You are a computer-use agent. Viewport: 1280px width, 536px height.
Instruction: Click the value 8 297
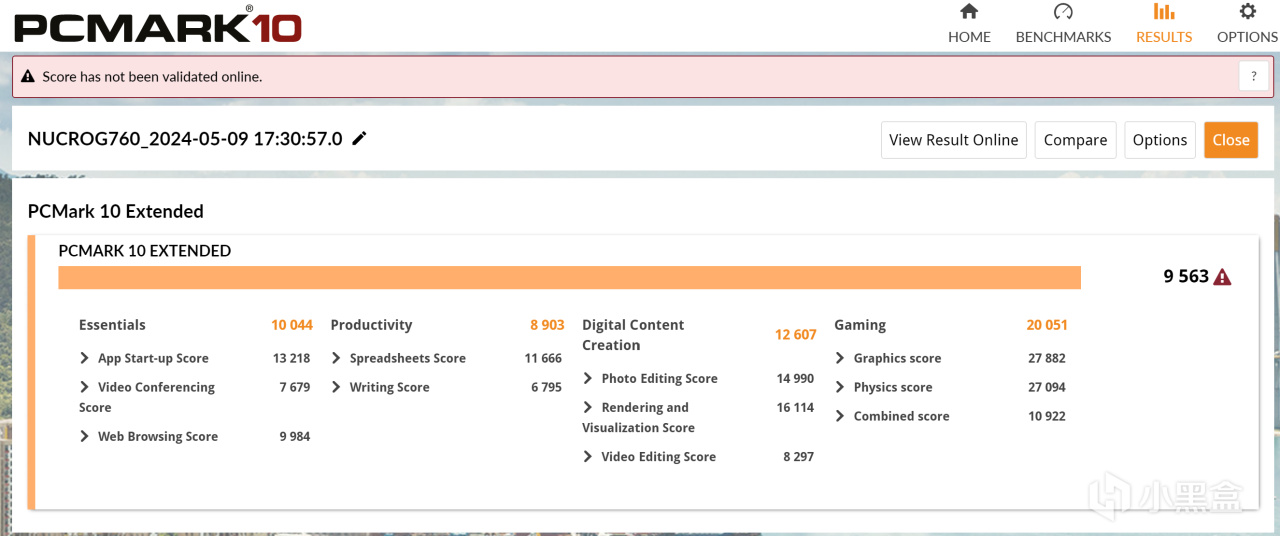click(x=799, y=456)
